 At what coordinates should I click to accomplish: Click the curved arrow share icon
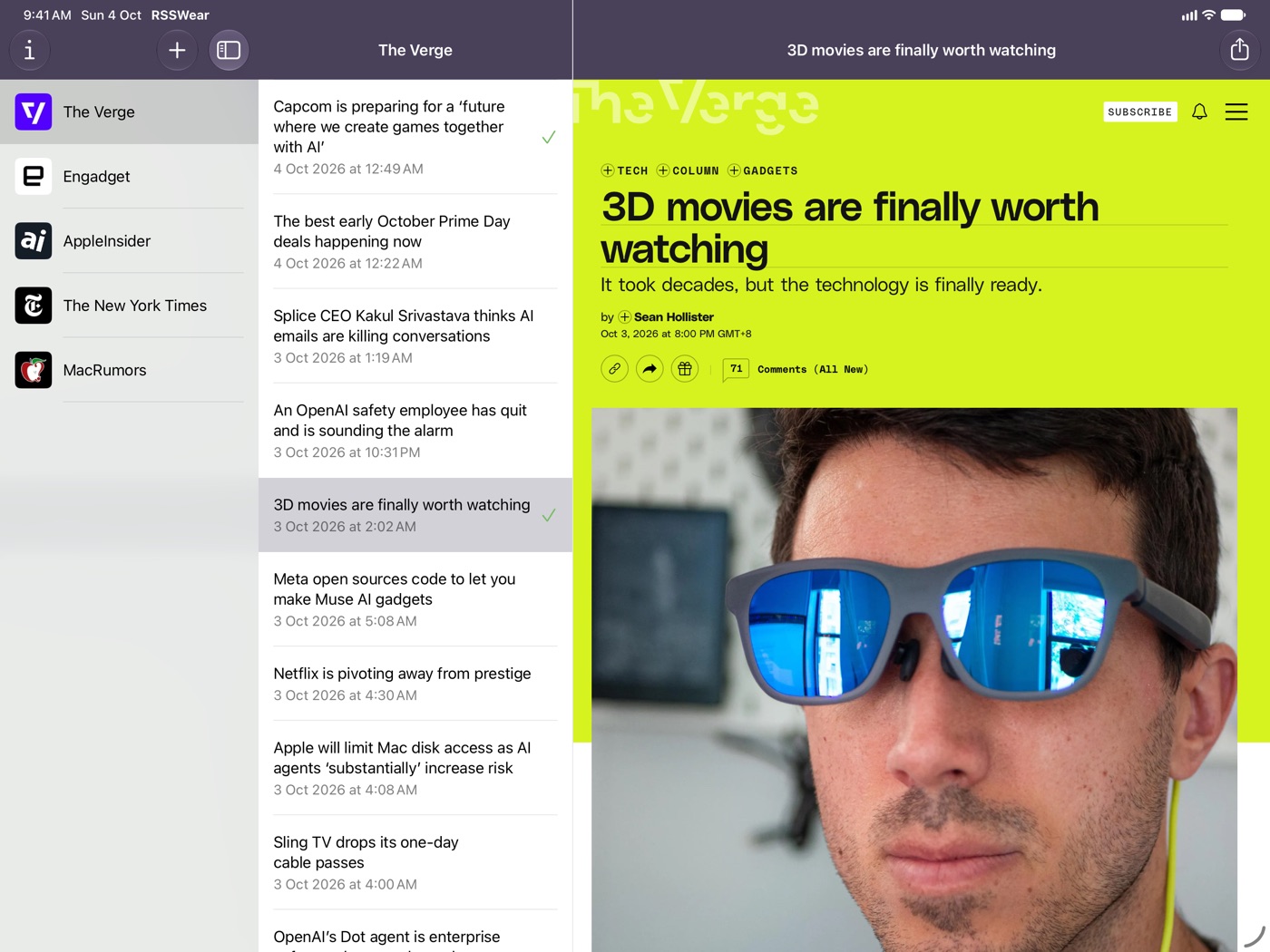(650, 369)
